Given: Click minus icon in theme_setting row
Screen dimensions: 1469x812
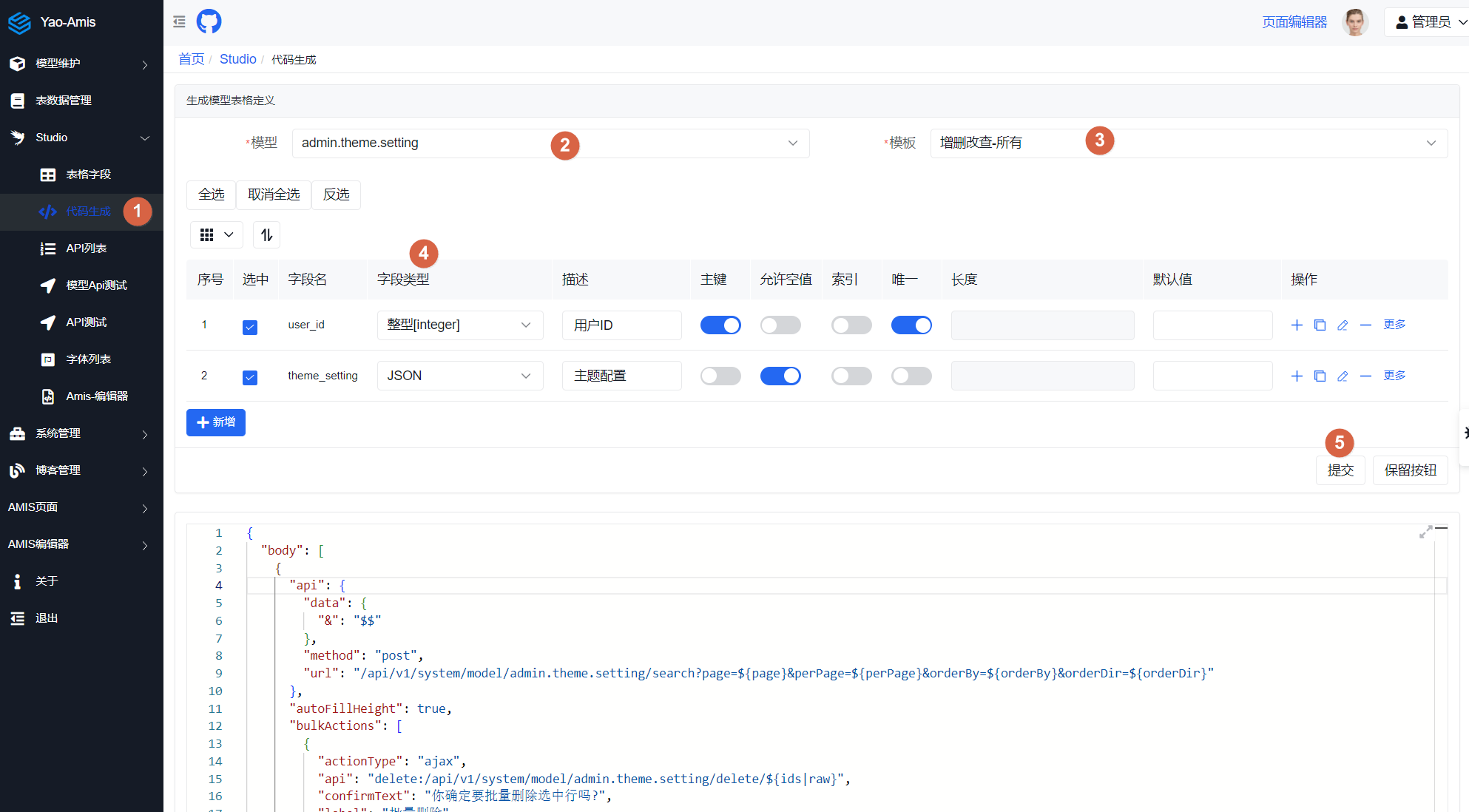Looking at the screenshot, I should pyautogui.click(x=1365, y=376).
